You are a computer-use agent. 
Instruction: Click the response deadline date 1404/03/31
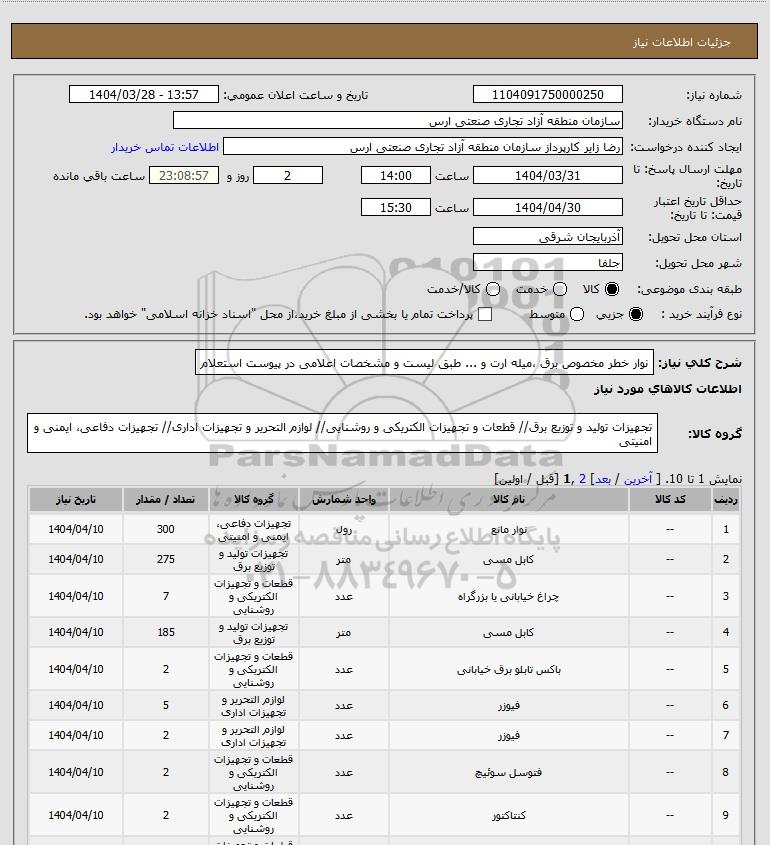547,175
